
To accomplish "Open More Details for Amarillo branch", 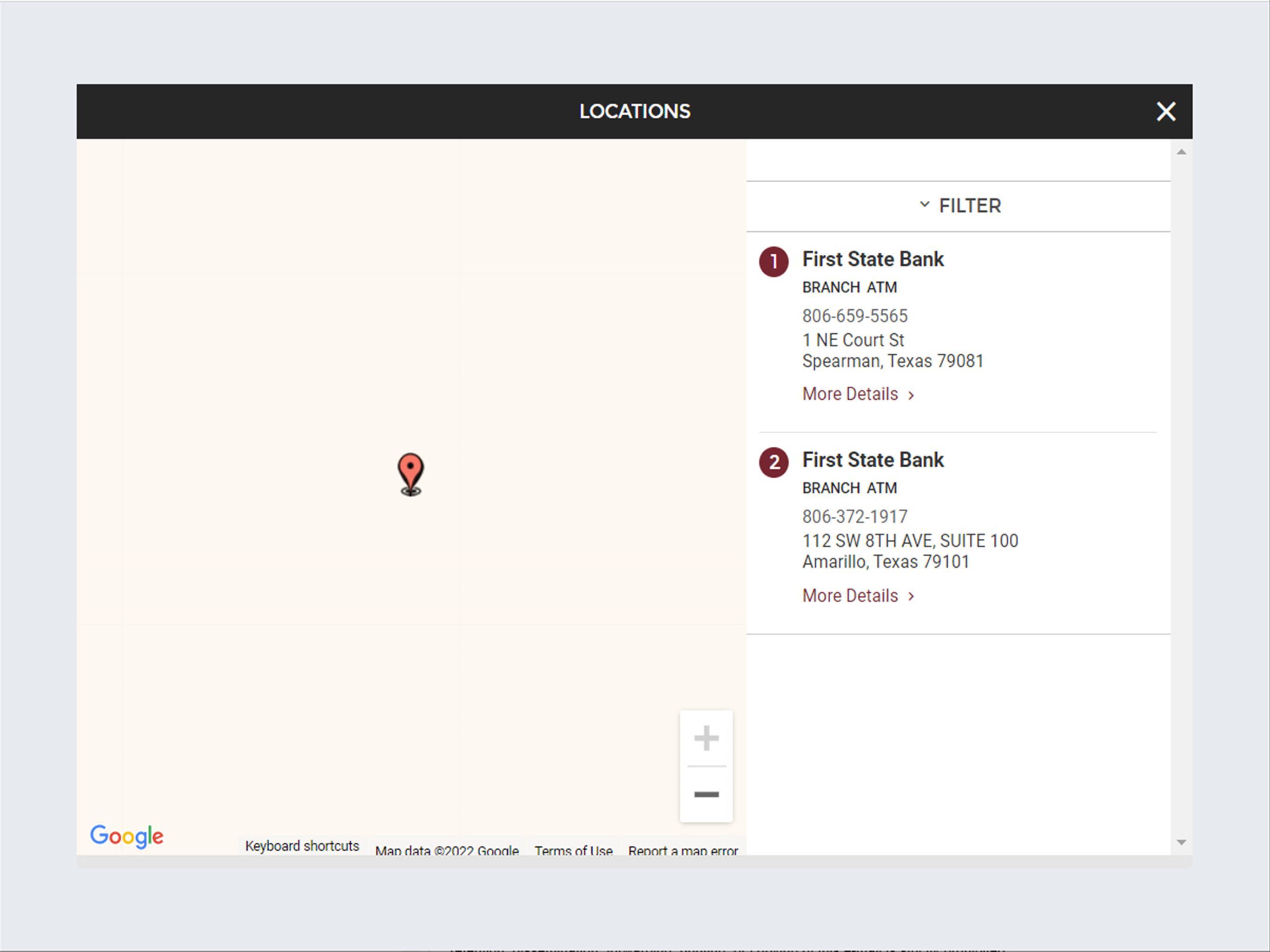I will [x=858, y=595].
